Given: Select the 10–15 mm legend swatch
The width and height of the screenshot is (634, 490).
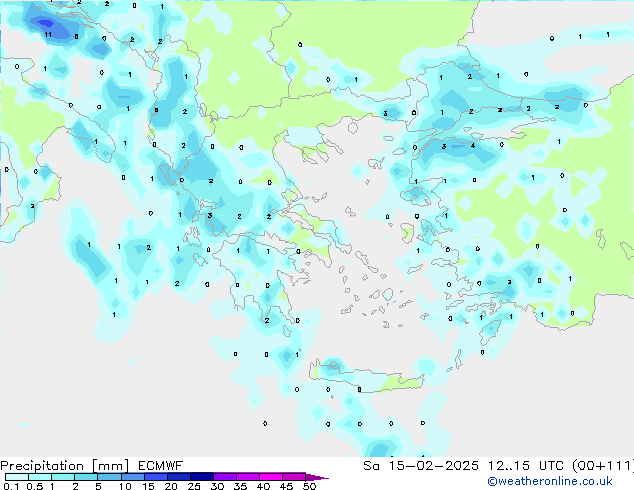Looking at the screenshot, I should pos(133,477).
